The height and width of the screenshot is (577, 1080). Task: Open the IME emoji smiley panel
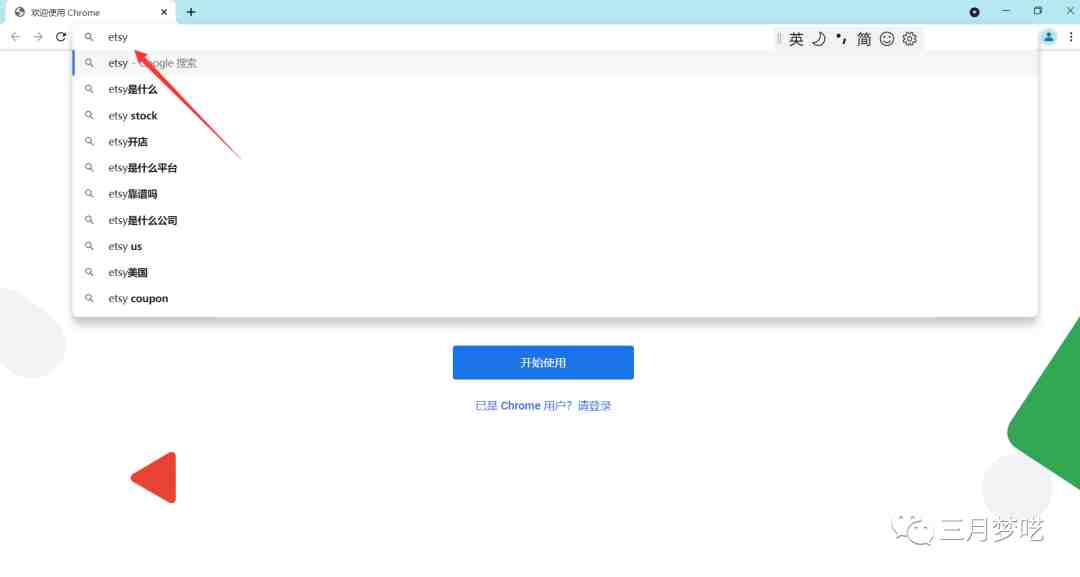pos(887,39)
